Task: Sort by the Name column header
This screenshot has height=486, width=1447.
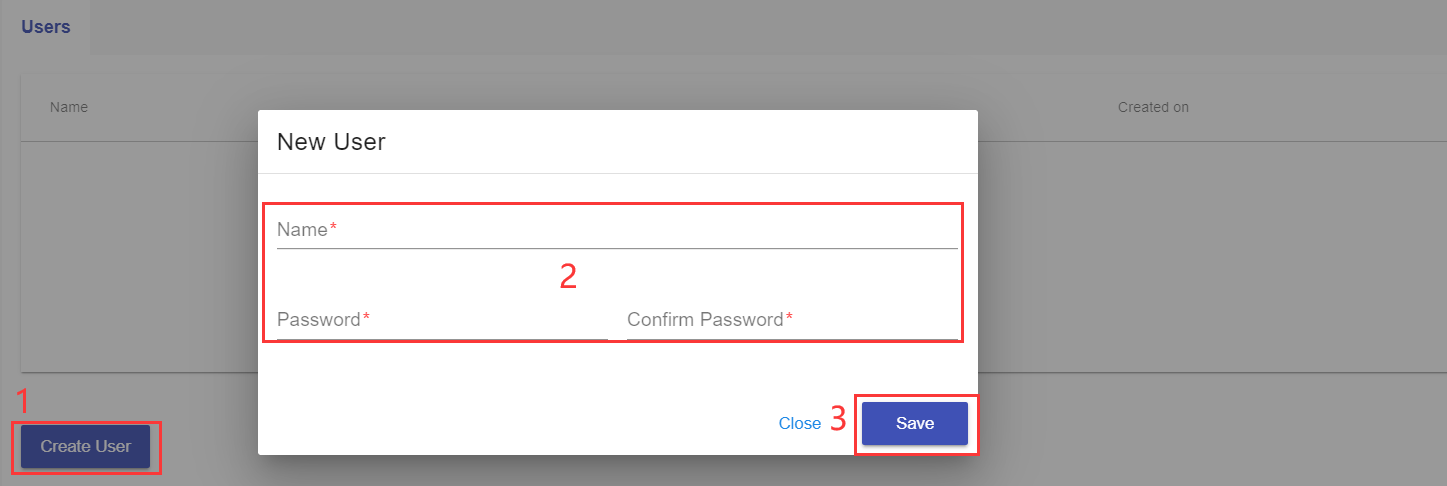Action: tap(69, 107)
